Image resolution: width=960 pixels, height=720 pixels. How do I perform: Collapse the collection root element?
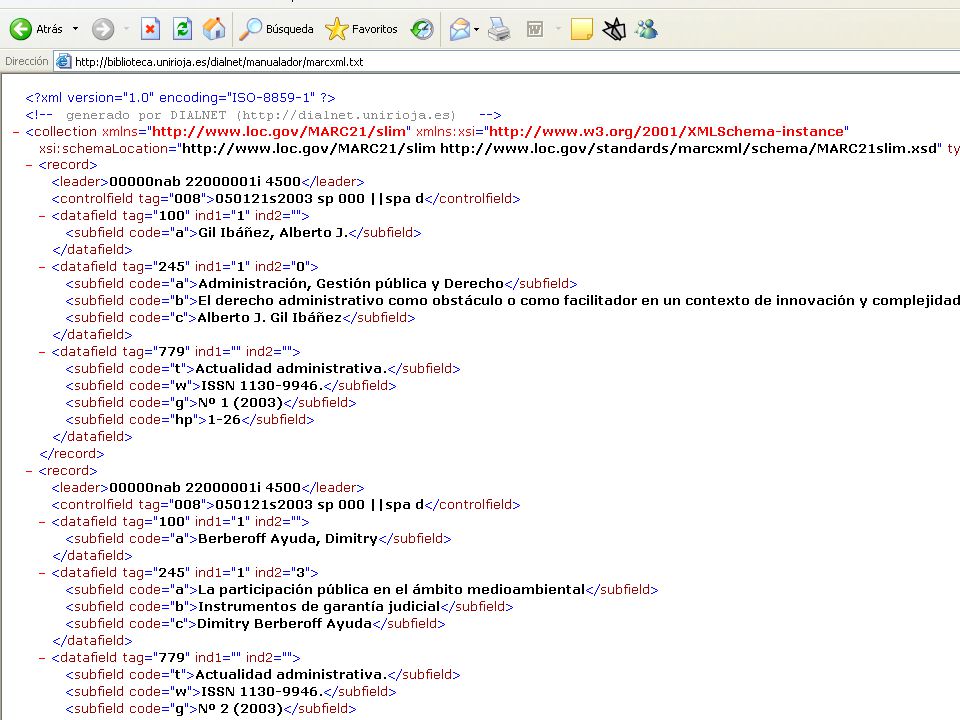[x=16, y=132]
